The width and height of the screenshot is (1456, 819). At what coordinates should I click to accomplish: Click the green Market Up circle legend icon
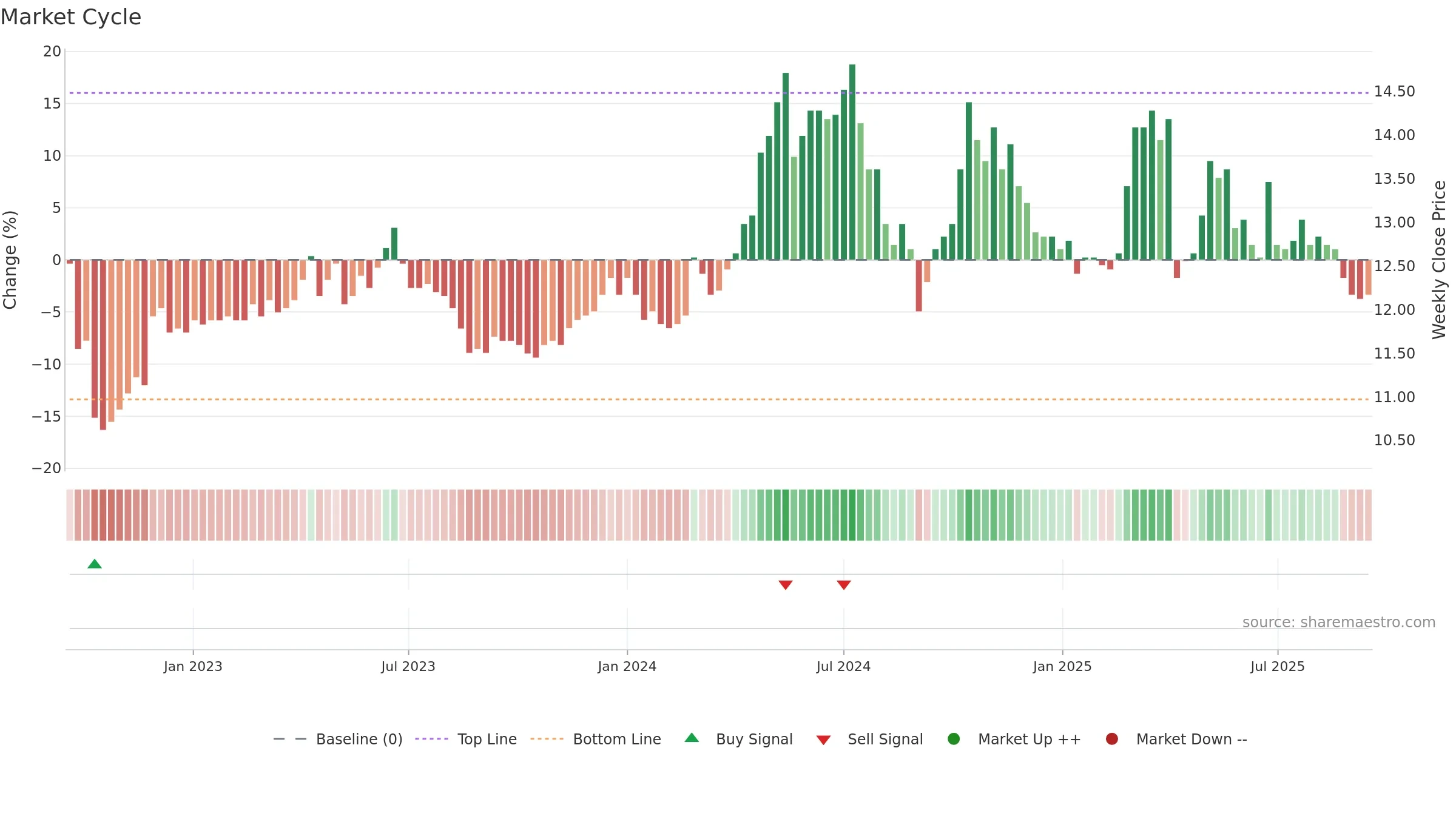(x=954, y=739)
